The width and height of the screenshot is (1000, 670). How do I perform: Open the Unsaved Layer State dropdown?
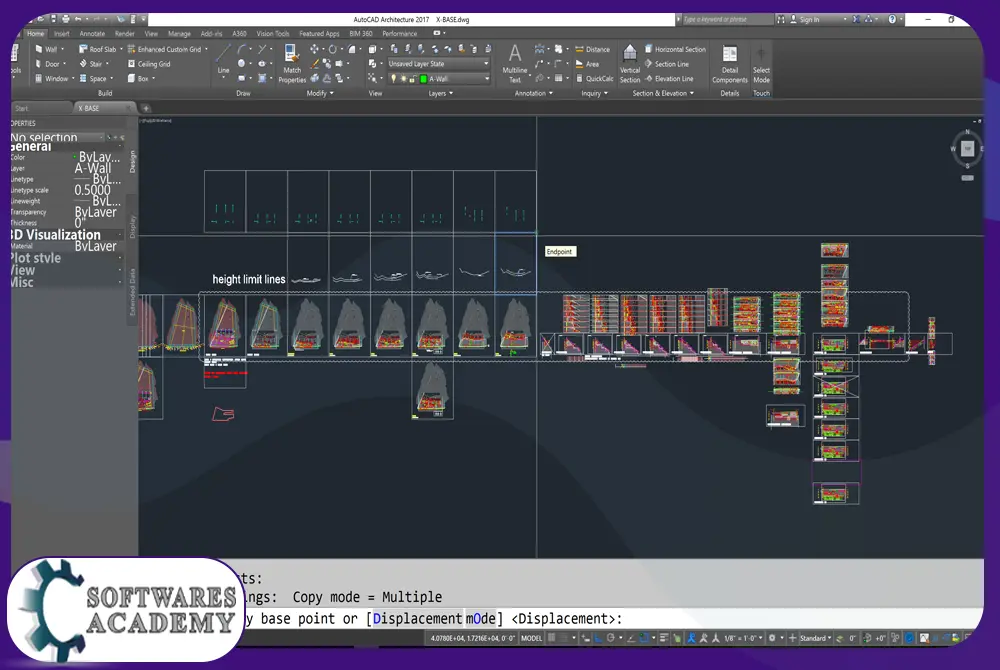click(439, 64)
